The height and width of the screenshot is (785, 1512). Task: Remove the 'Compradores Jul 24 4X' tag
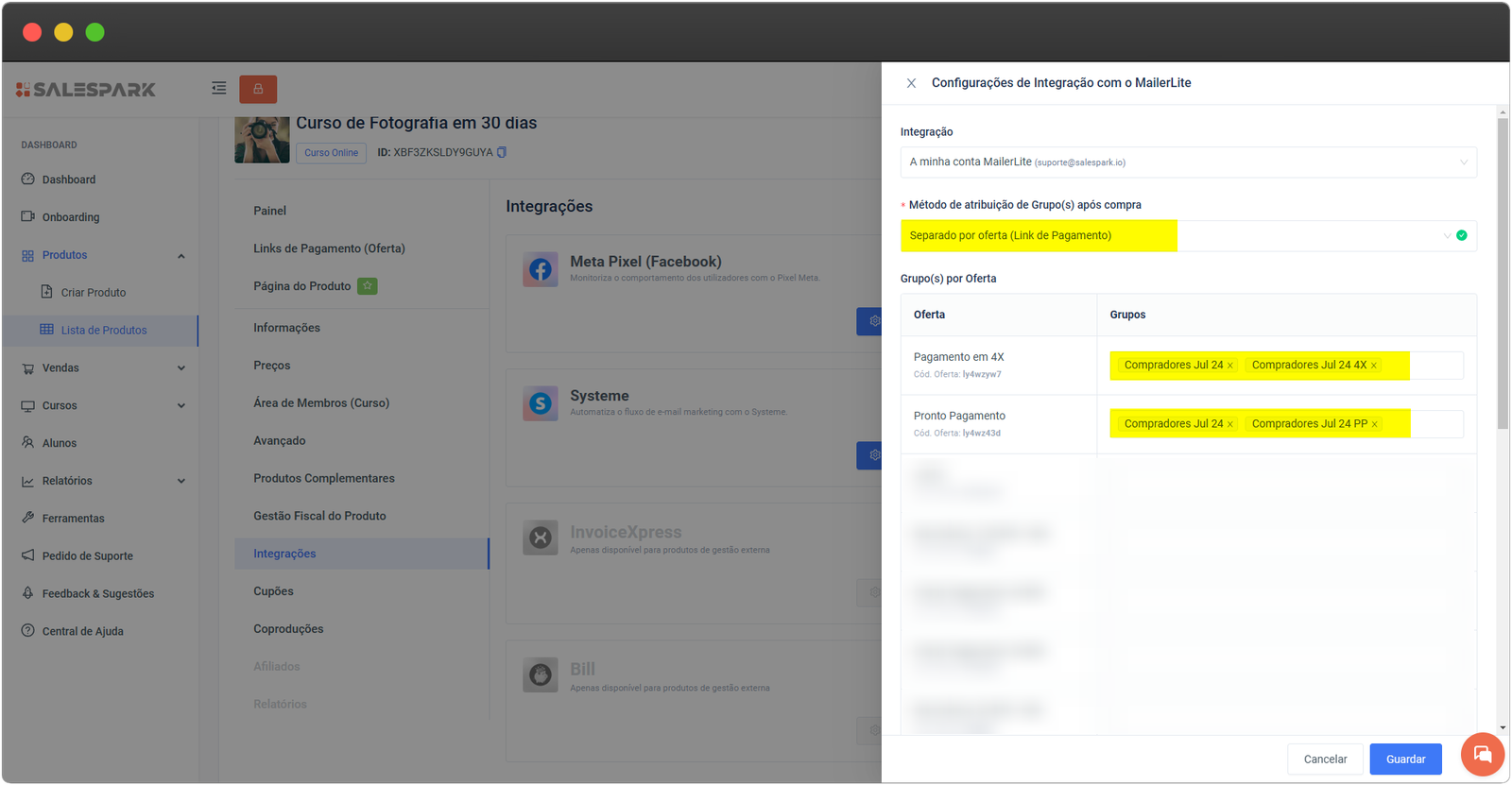tap(1374, 366)
